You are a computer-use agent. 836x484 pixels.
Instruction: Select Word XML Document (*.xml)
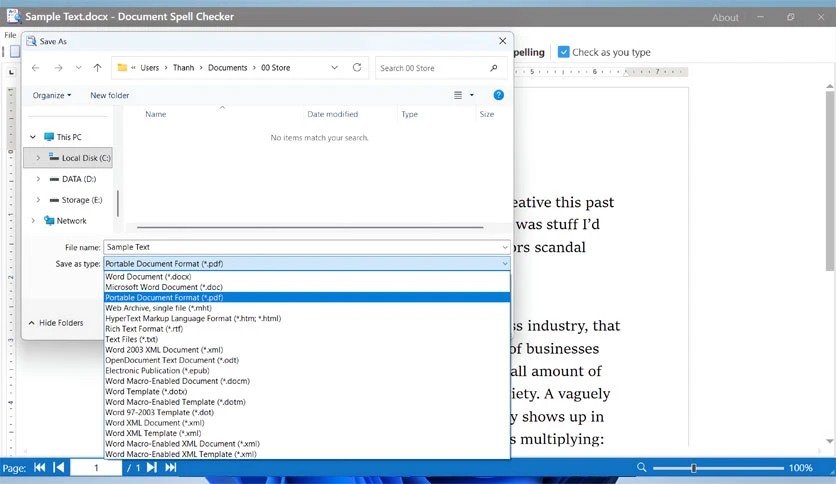(307, 423)
